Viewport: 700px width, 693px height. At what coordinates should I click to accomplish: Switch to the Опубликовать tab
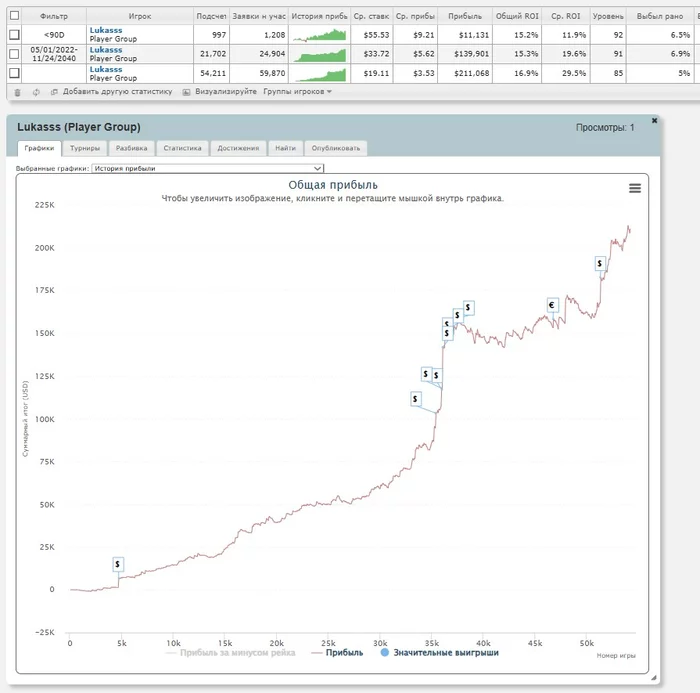click(x=336, y=148)
